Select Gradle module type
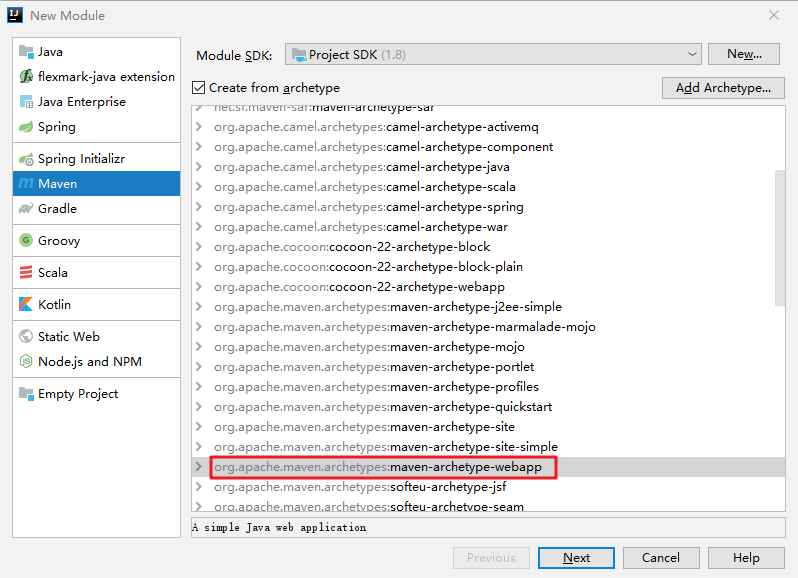Viewport: 798px width, 578px height. click(x=97, y=209)
